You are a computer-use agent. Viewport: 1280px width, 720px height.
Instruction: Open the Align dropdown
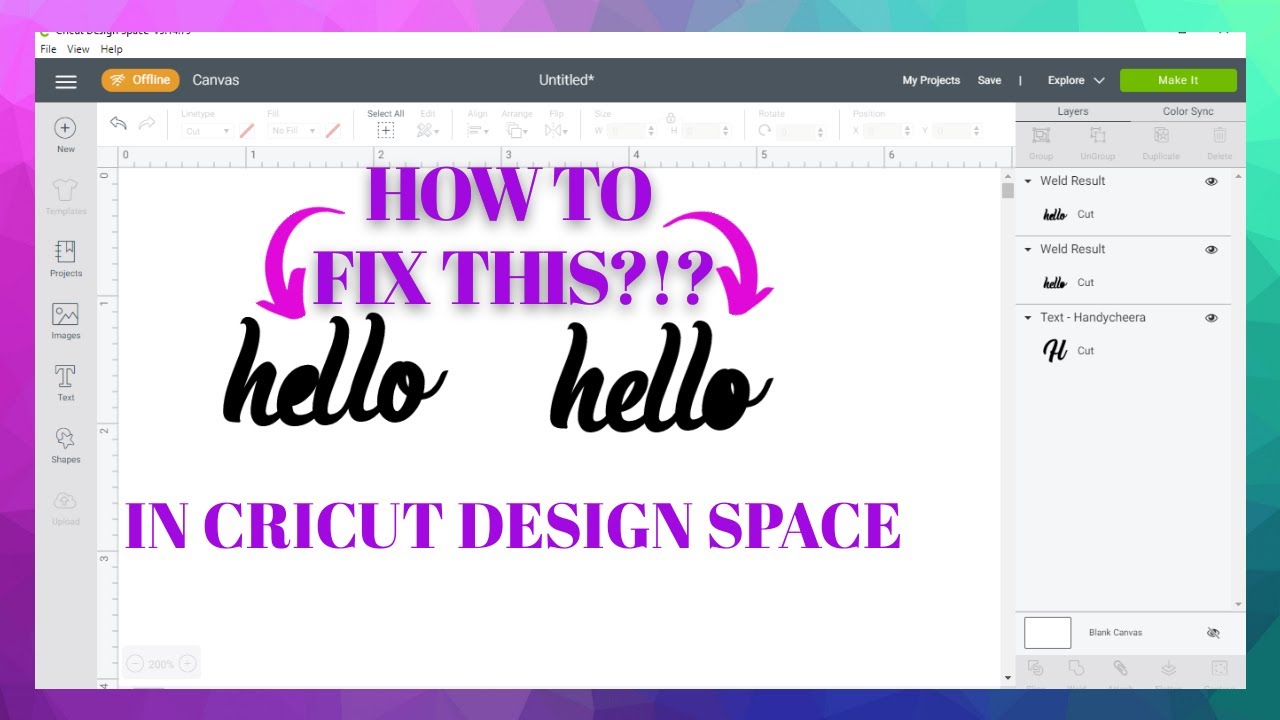point(478,131)
